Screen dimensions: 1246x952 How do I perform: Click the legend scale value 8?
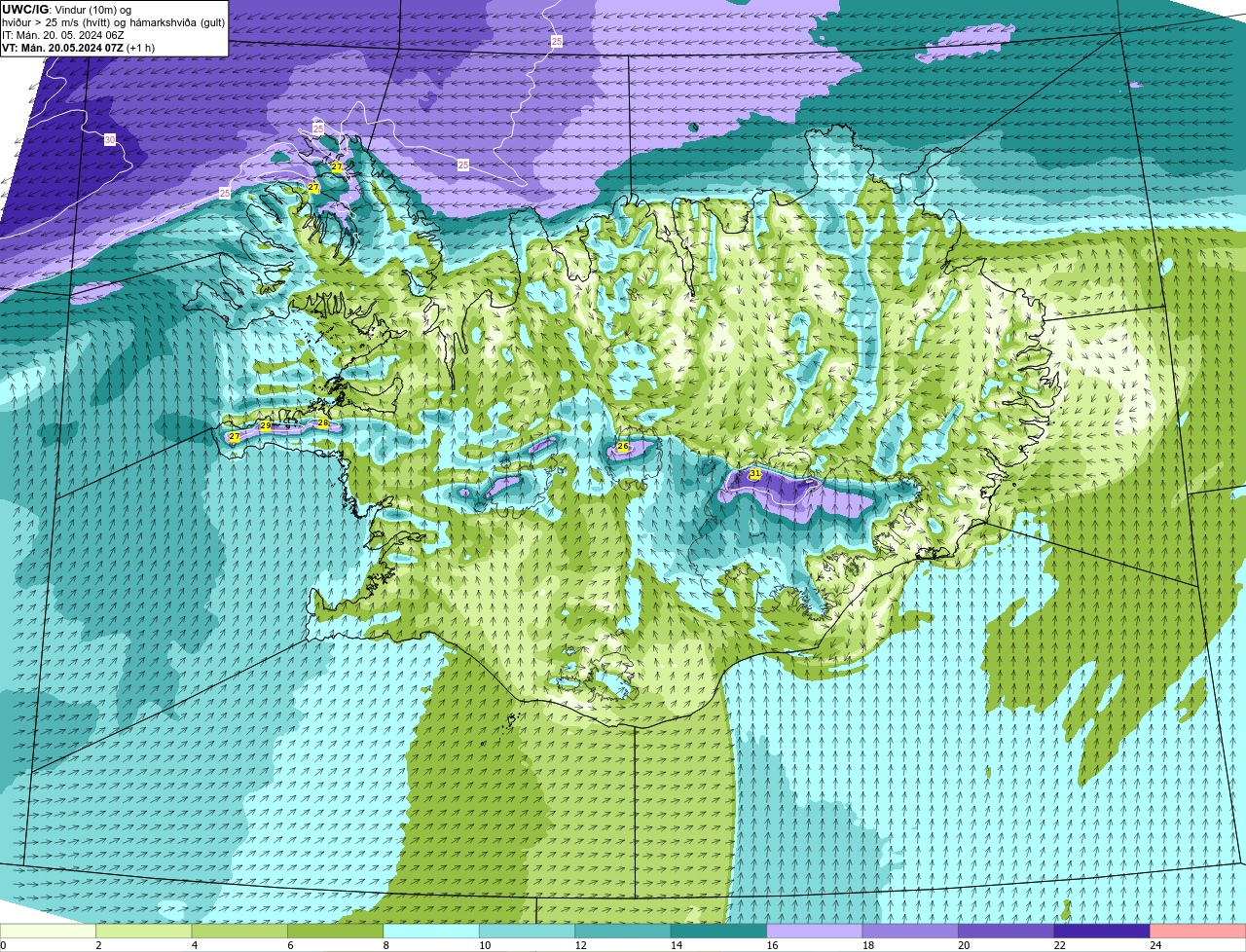pos(386,945)
